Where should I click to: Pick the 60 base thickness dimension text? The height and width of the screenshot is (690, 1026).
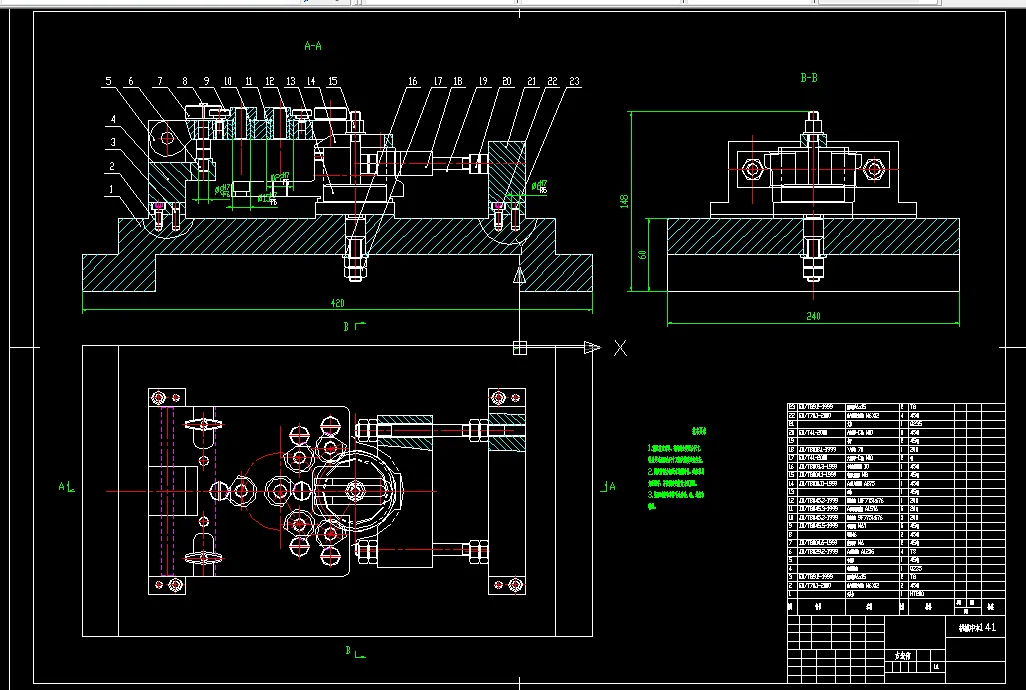tap(642, 254)
